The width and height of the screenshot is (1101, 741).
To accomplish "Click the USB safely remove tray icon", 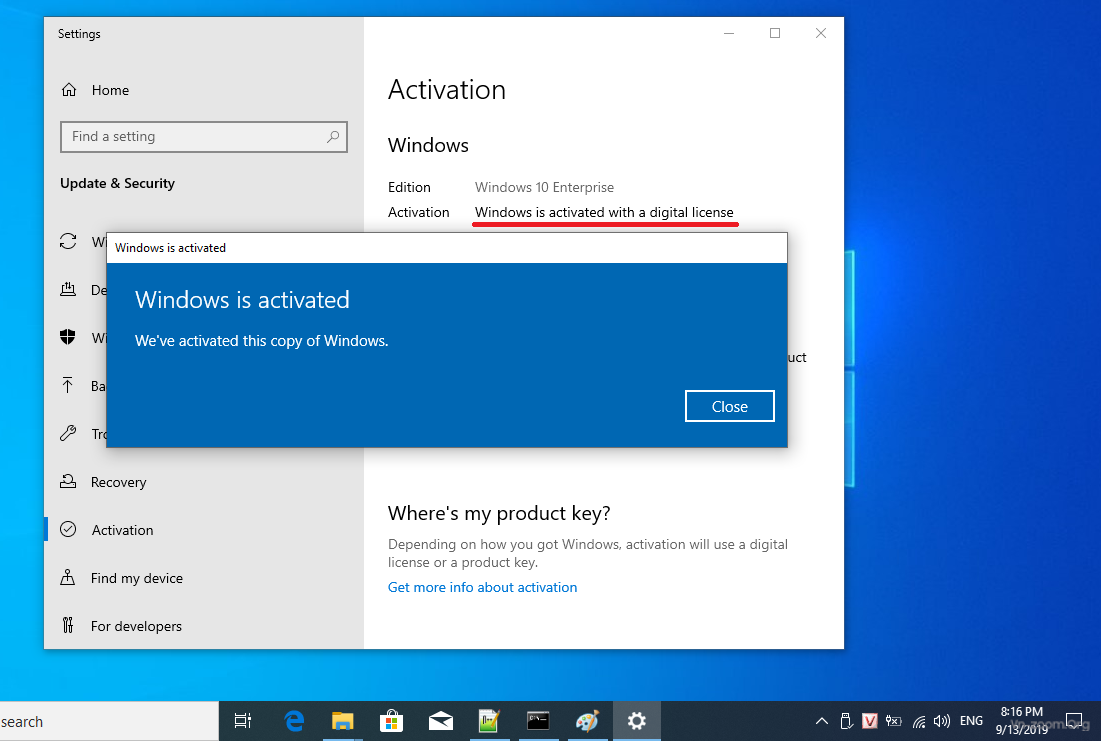I will pyautogui.click(x=846, y=721).
